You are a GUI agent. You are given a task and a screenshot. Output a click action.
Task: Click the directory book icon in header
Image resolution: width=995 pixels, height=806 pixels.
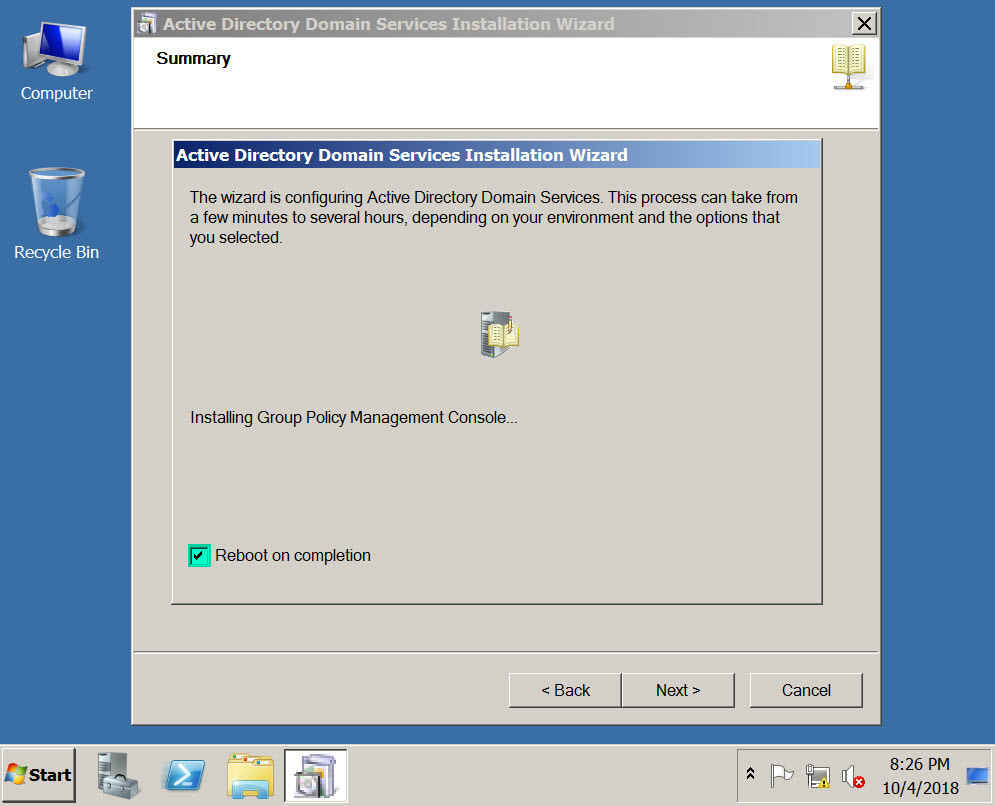pos(848,67)
